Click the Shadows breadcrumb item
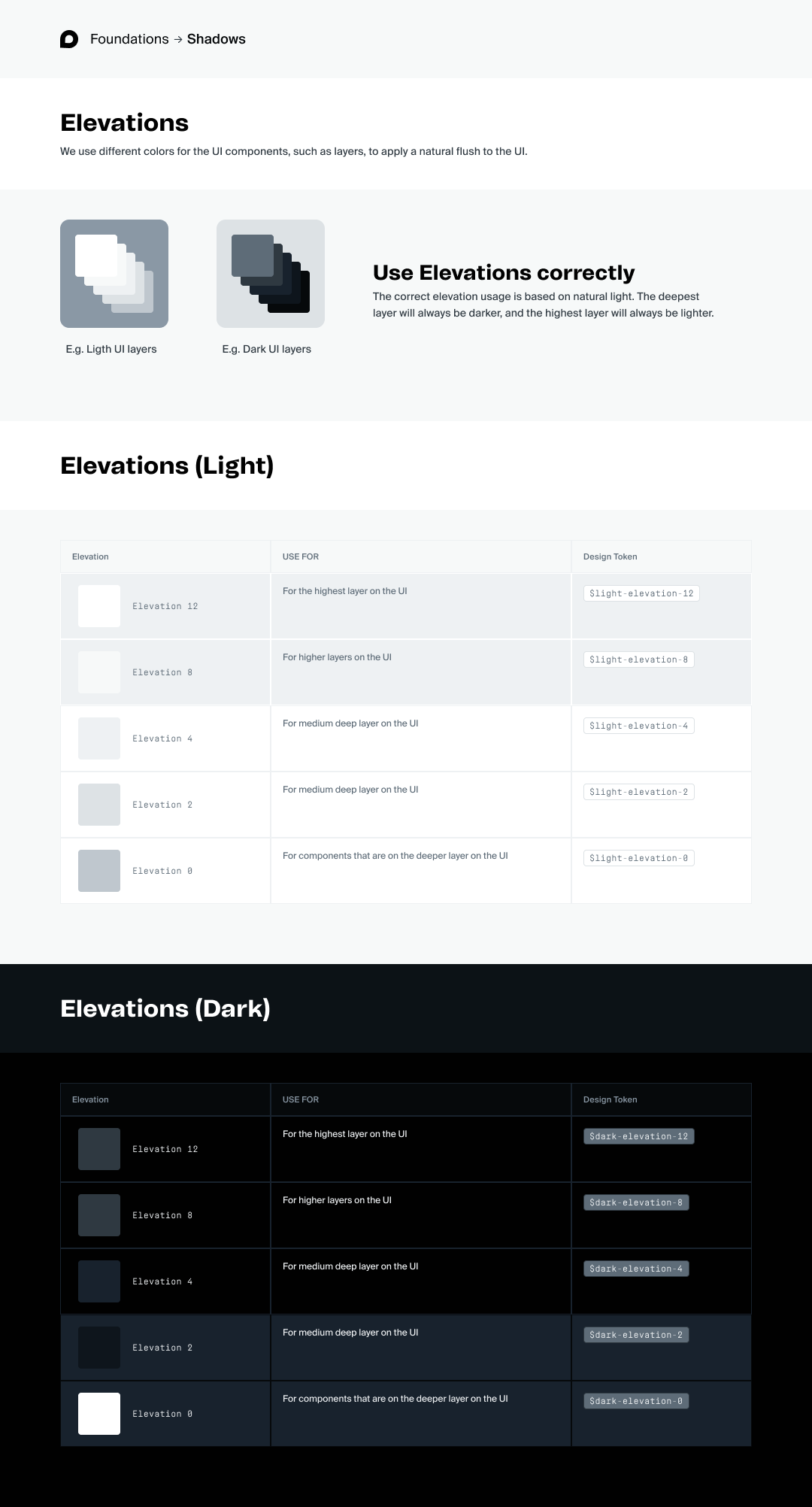 coord(217,39)
